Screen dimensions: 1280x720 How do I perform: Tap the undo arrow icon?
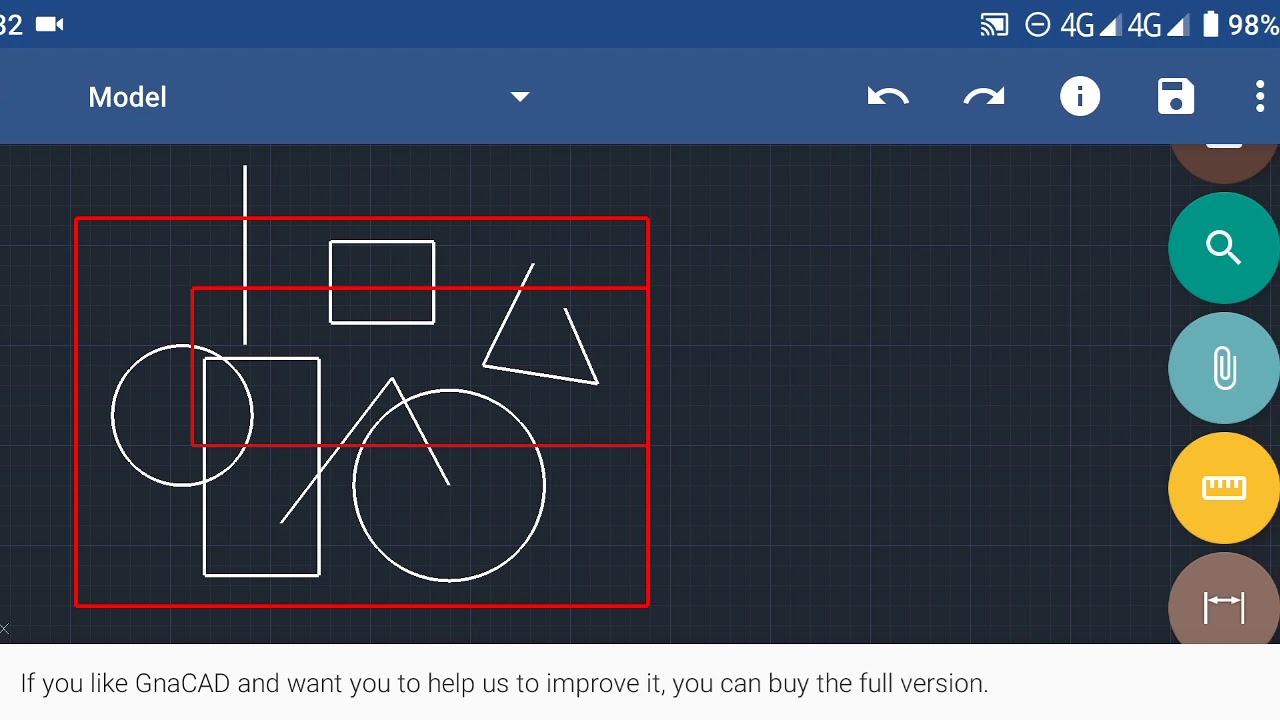(888, 97)
